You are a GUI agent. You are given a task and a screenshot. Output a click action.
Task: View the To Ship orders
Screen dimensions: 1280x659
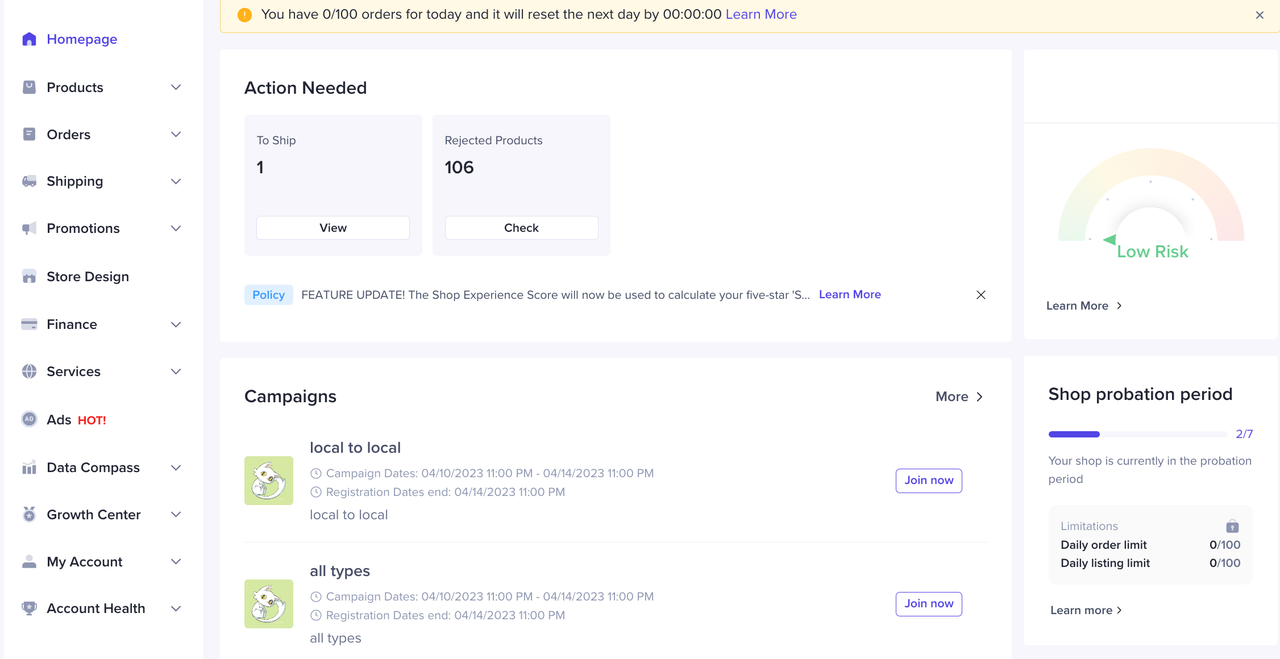pos(333,228)
